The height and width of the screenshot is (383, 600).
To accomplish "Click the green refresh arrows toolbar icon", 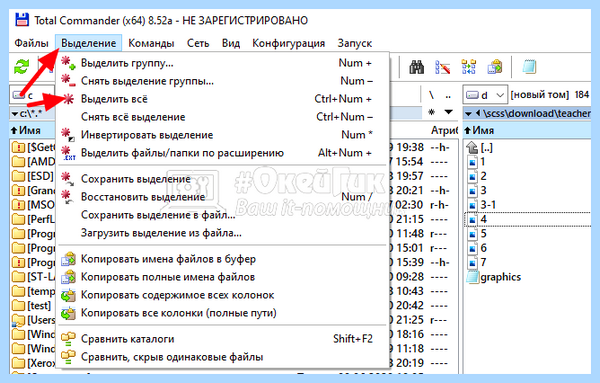I will [x=21, y=67].
